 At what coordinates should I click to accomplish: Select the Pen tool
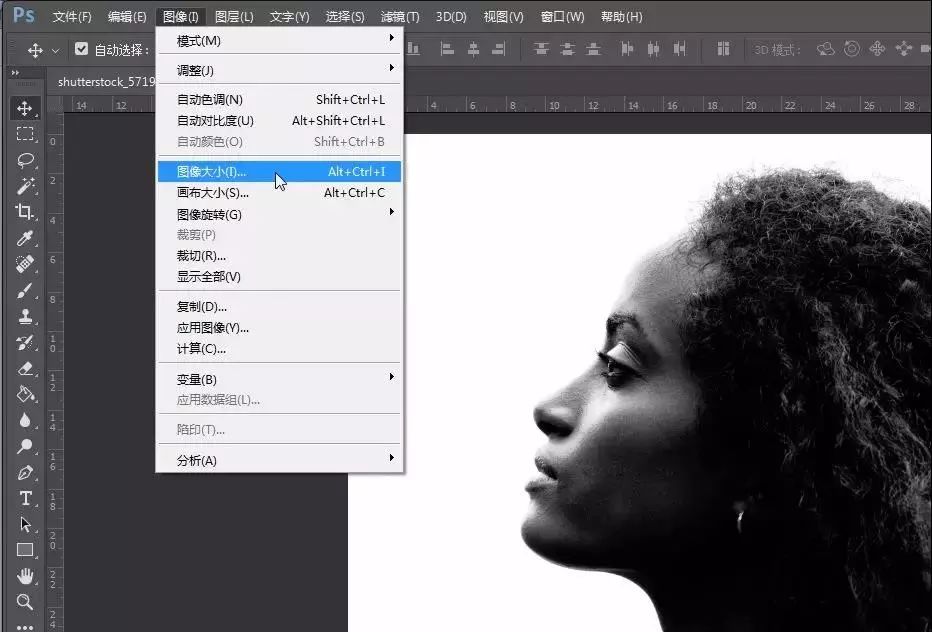pos(25,472)
